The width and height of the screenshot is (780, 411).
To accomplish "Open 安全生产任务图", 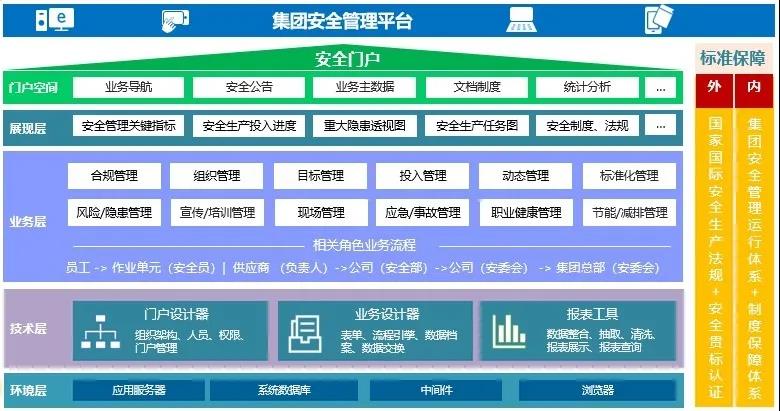I will (x=477, y=125).
